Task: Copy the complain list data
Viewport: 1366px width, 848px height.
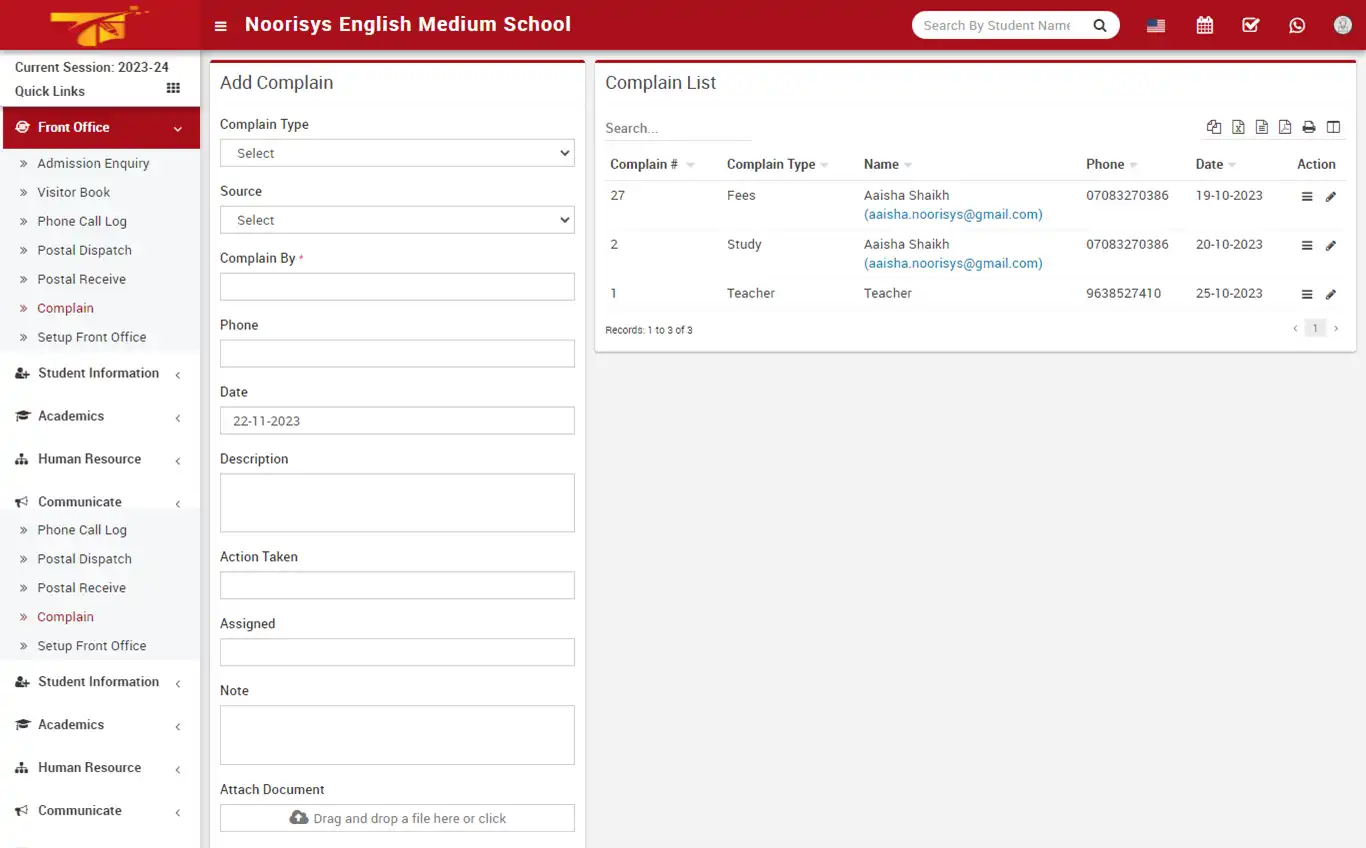Action: tap(1214, 127)
